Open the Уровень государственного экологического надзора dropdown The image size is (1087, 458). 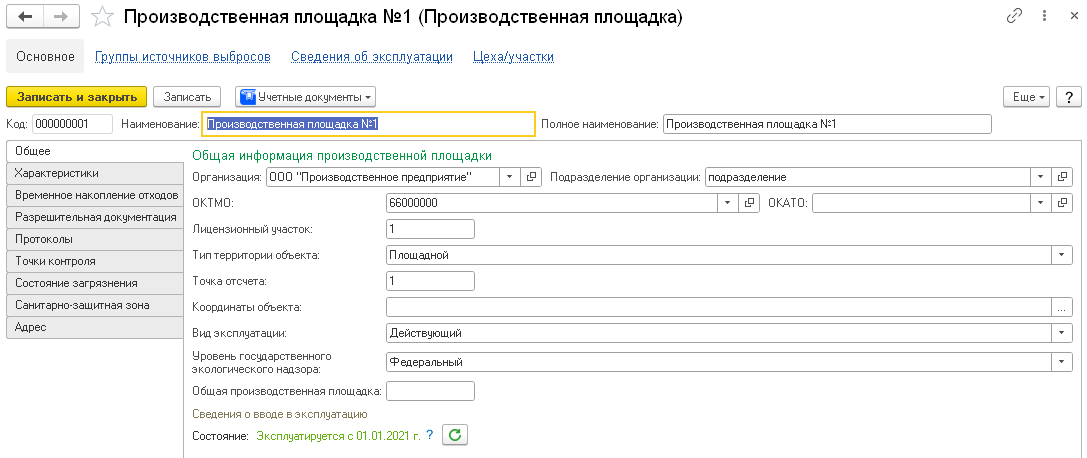tap(1062, 362)
